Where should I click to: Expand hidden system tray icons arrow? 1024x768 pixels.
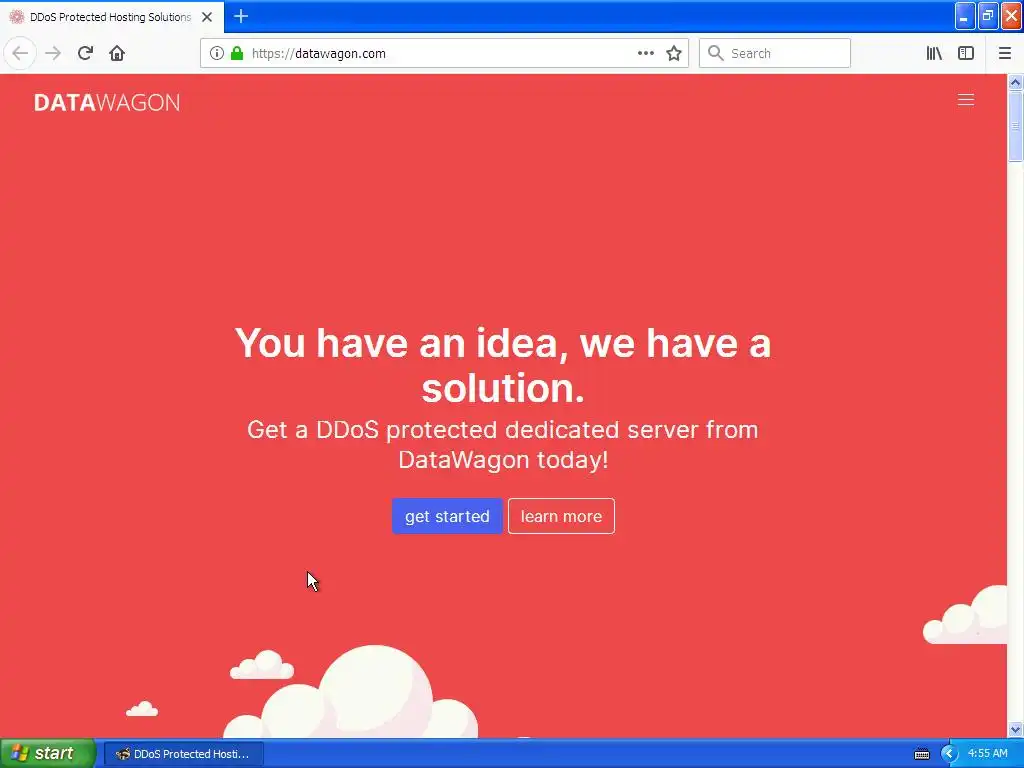pos(949,754)
